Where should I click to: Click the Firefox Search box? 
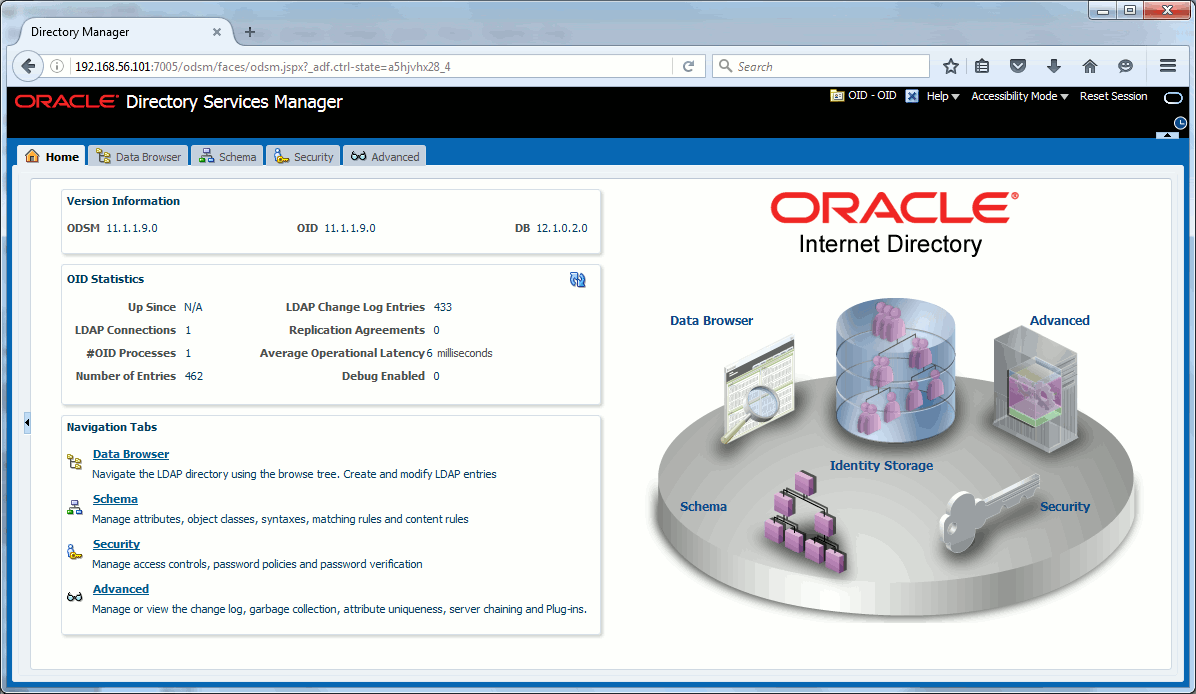click(x=821, y=66)
